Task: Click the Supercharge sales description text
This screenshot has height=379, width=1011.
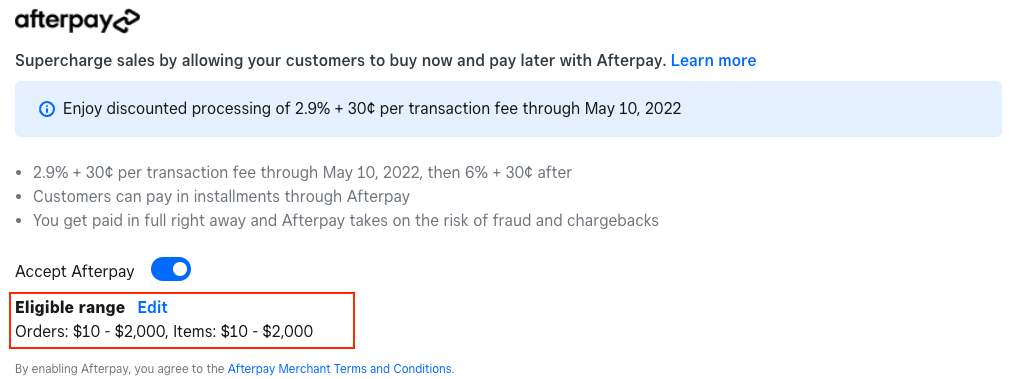Action: click(x=340, y=61)
